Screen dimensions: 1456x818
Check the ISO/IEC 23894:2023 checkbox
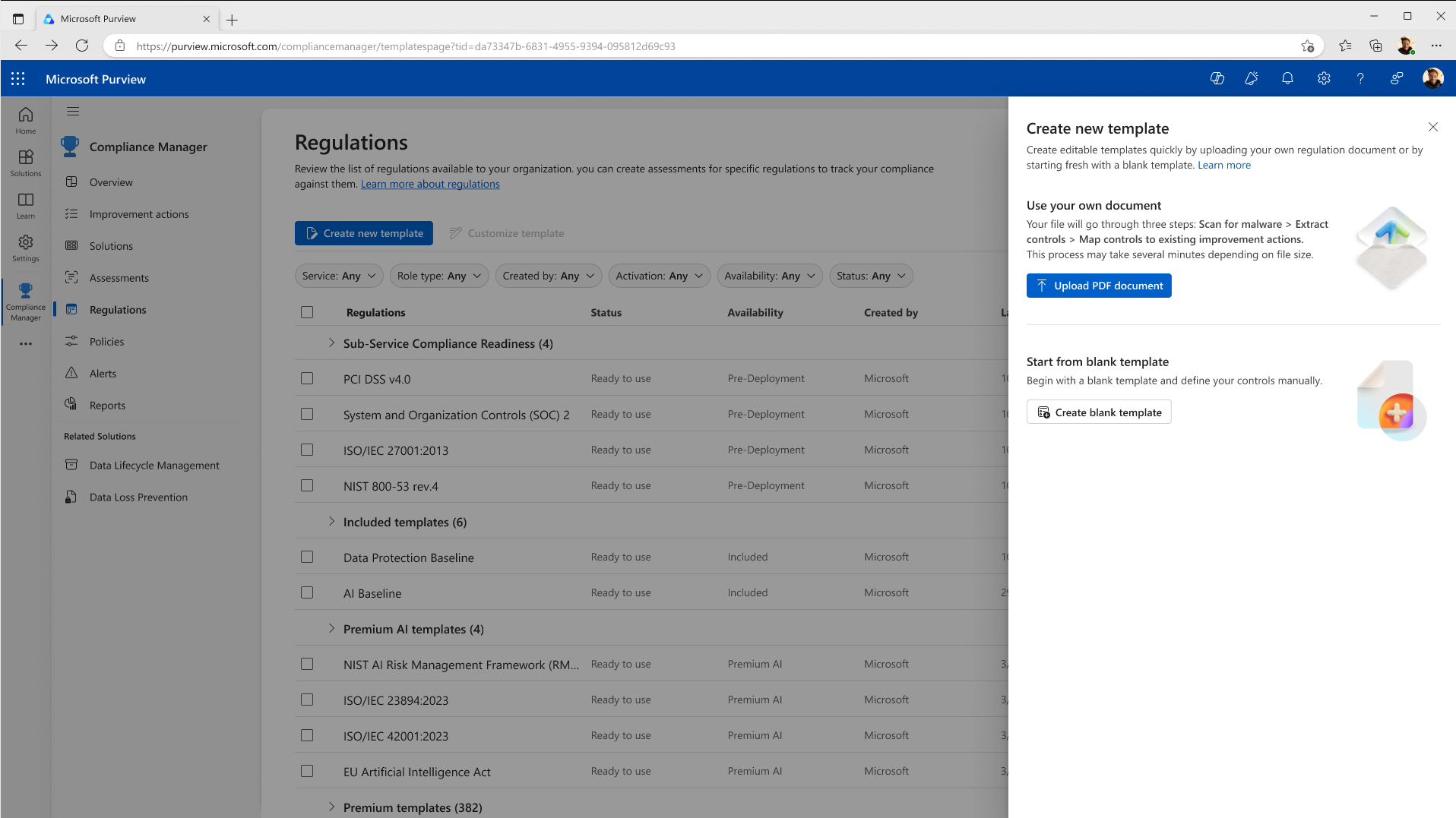tap(307, 700)
